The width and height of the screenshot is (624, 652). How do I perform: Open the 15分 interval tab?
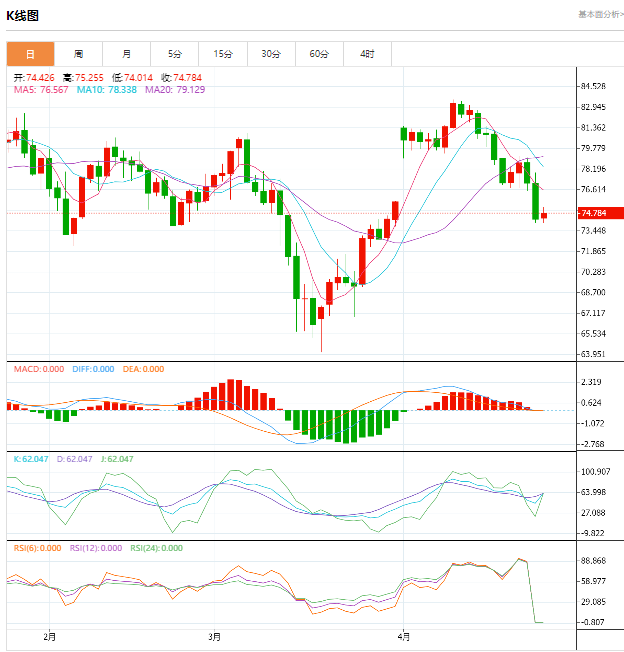pos(223,54)
